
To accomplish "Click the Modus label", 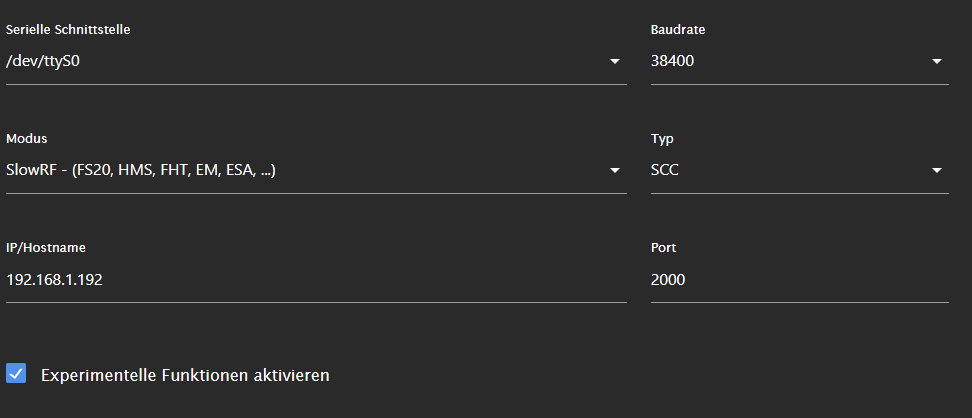I will click(26, 138).
